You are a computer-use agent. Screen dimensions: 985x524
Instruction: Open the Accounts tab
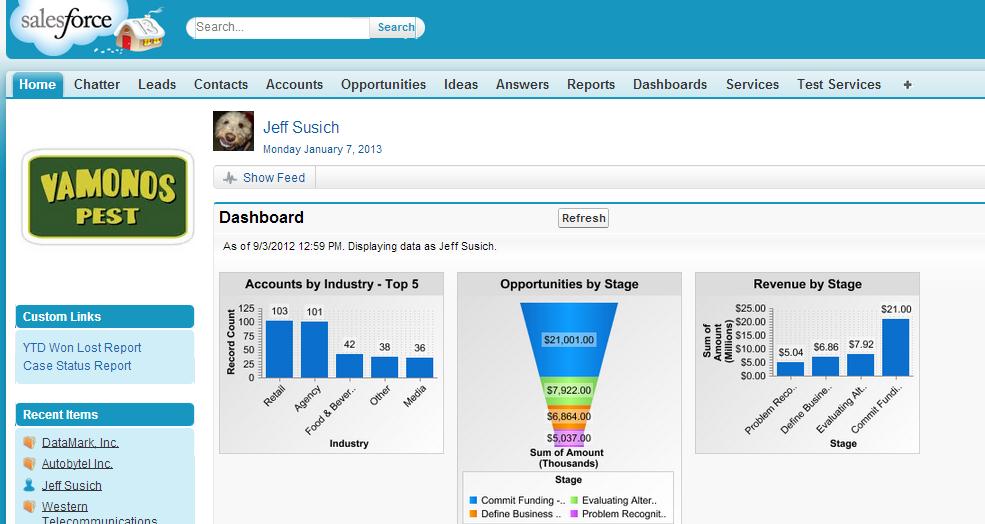coord(294,85)
